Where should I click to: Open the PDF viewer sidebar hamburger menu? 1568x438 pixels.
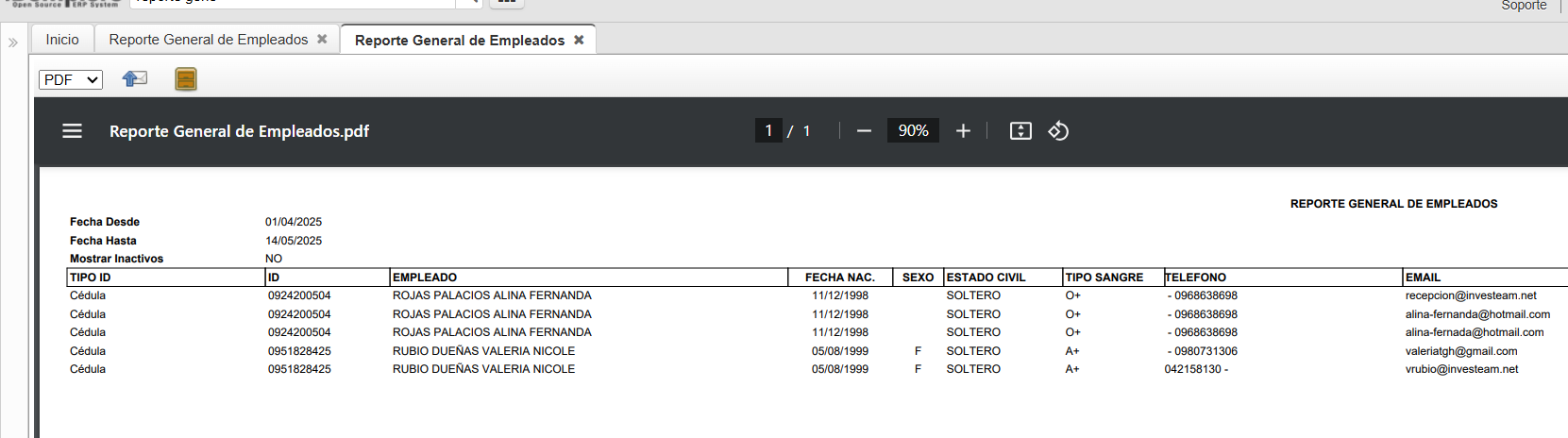[x=73, y=131]
